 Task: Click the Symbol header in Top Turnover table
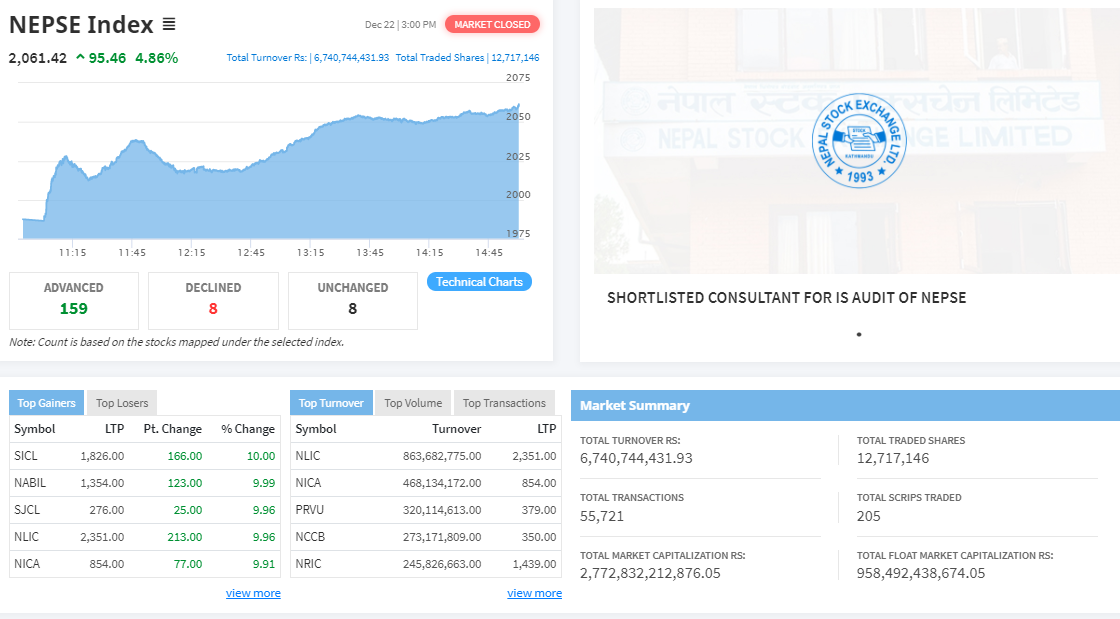coord(316,429)
